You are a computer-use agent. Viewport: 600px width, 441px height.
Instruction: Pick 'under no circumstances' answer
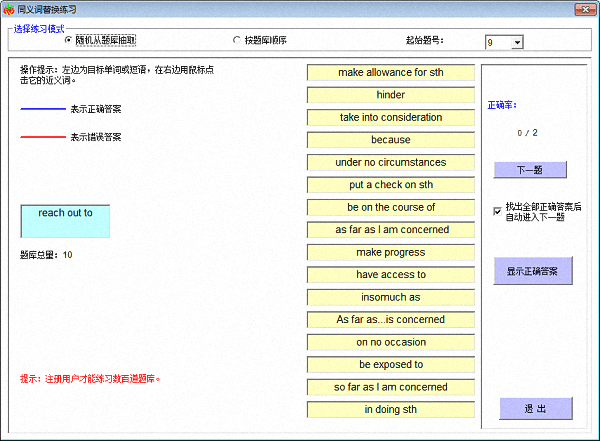click(390, 163)
